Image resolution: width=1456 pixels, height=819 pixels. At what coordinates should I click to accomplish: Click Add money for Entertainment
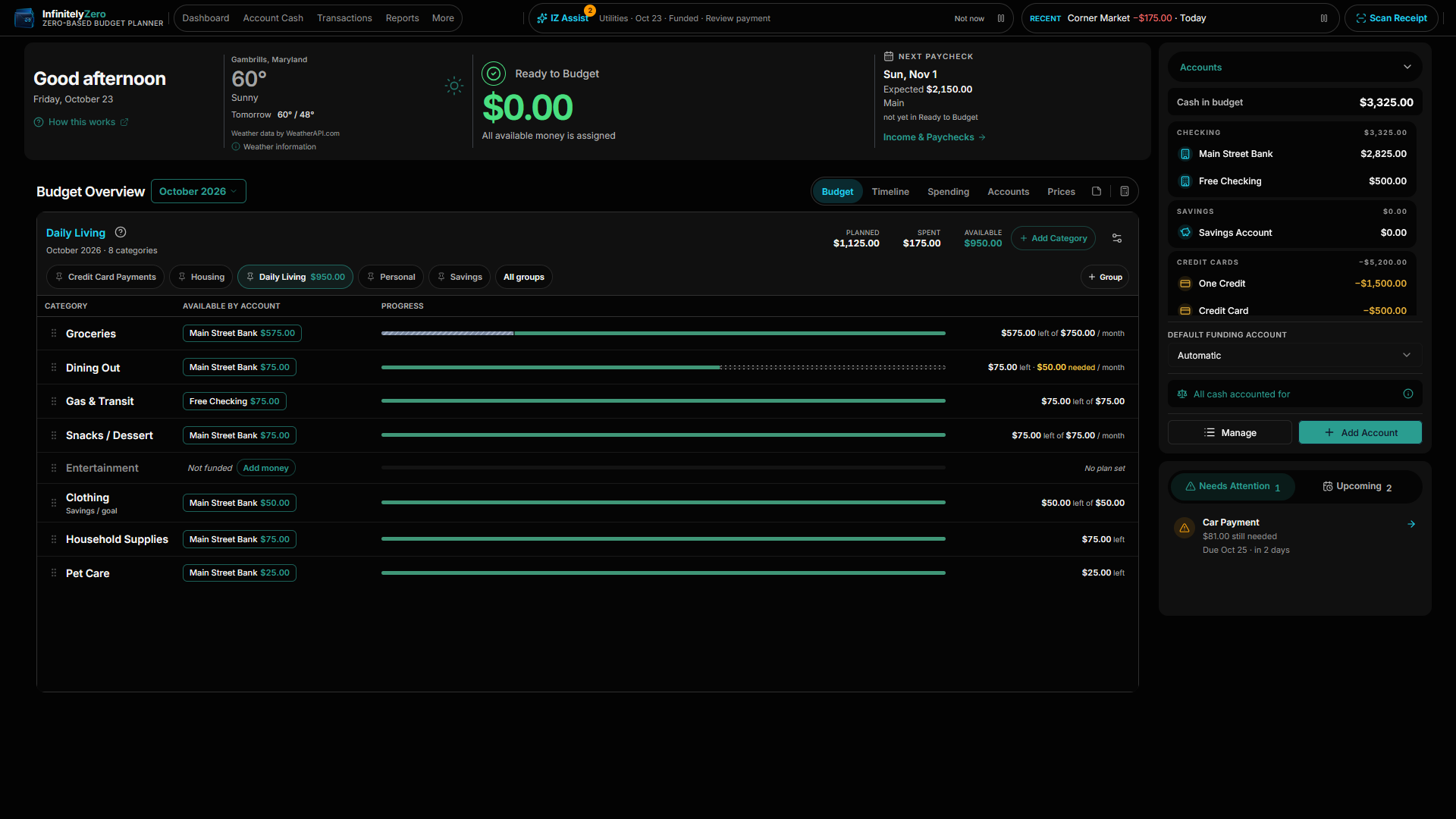(266, 468)
